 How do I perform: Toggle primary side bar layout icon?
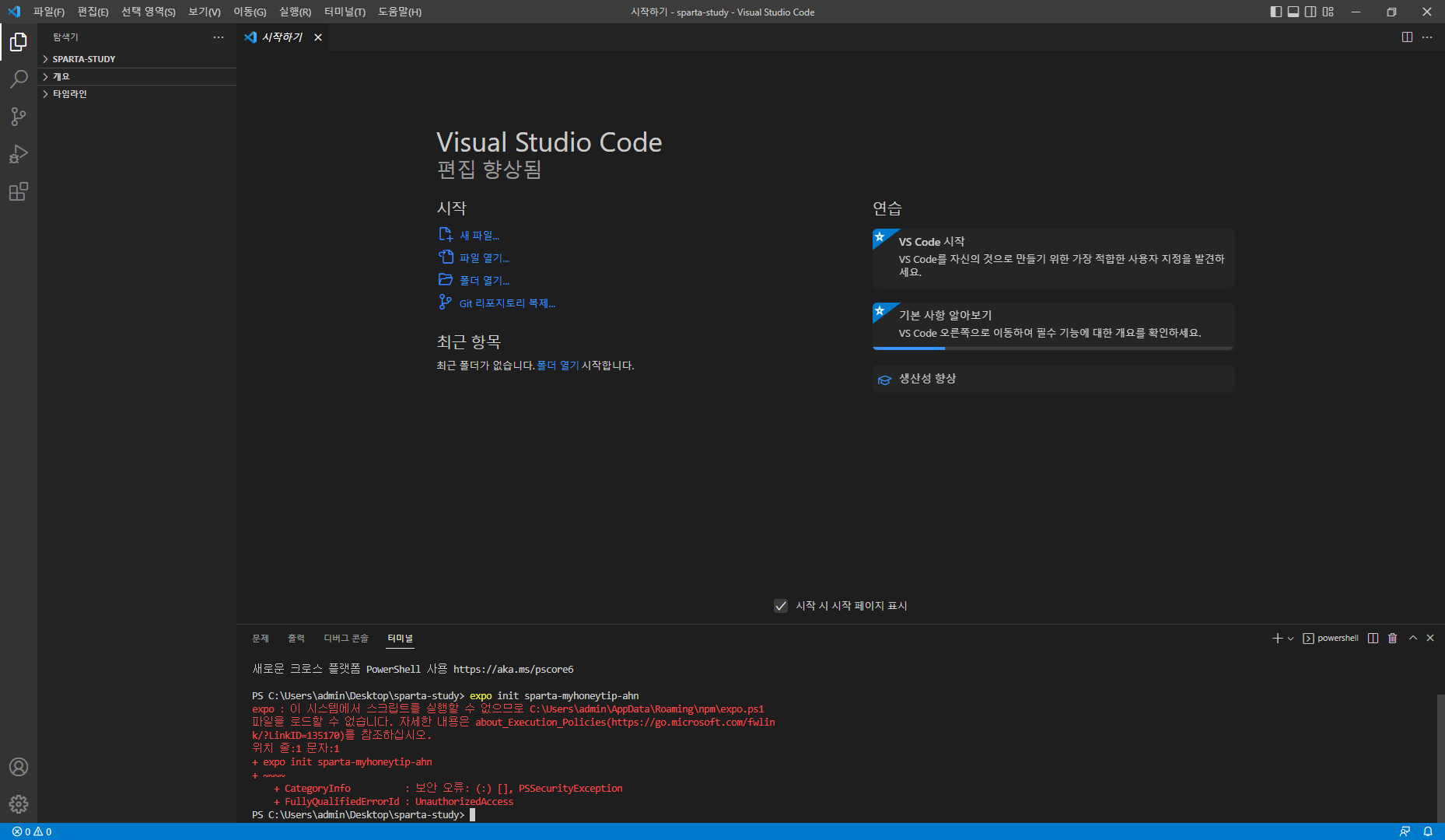pos(1276,12)
